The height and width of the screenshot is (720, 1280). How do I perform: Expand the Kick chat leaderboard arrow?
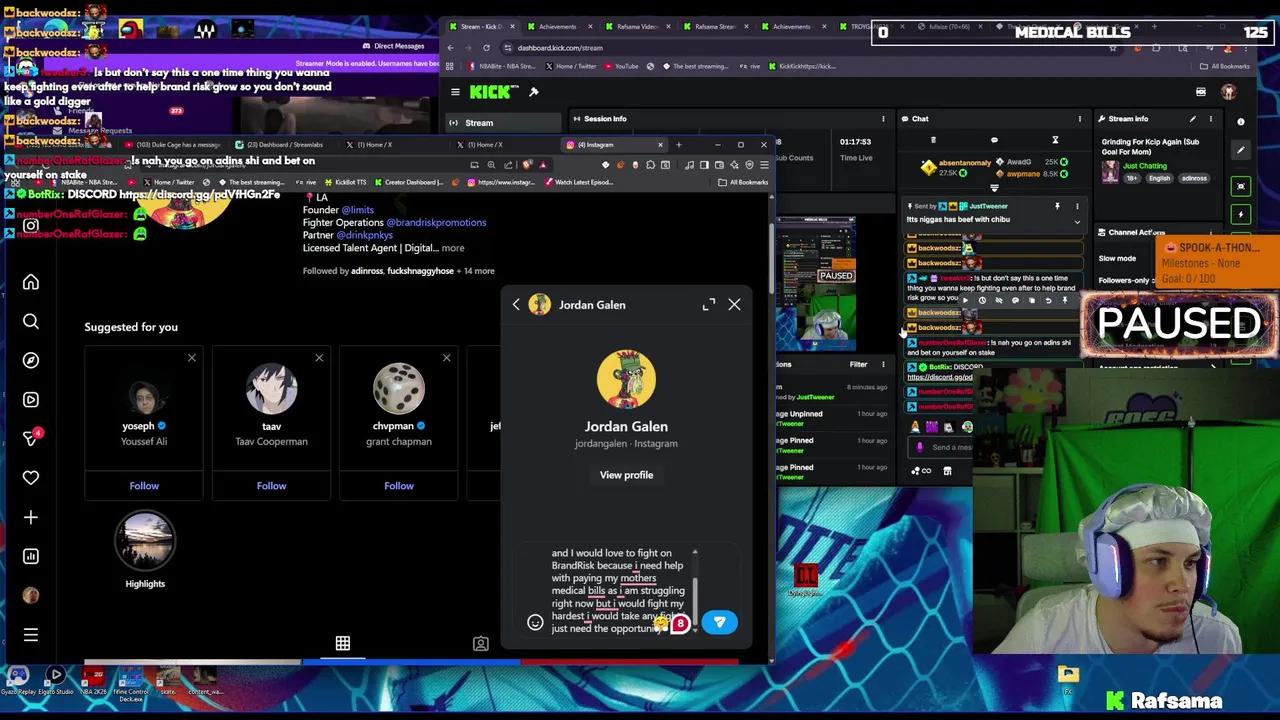(x=994, y=188)
